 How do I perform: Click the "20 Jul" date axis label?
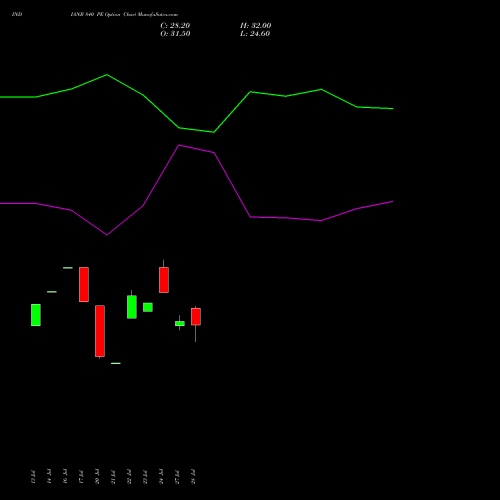pos(97,477)
